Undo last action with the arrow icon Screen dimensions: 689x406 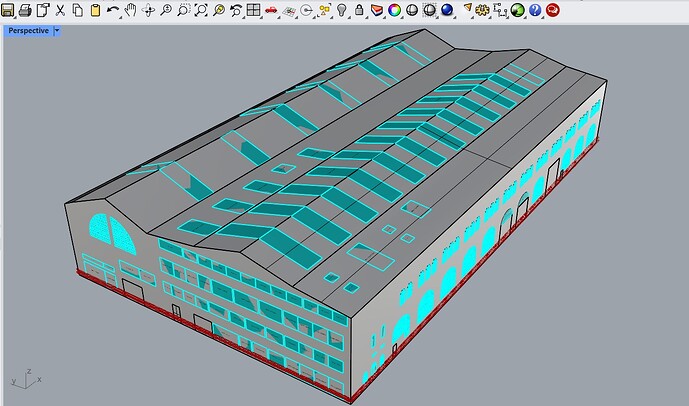point(113,10)
